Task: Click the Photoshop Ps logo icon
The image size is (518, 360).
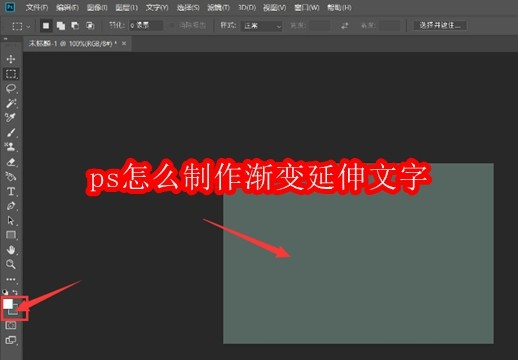Action: [x=10, y=7]
